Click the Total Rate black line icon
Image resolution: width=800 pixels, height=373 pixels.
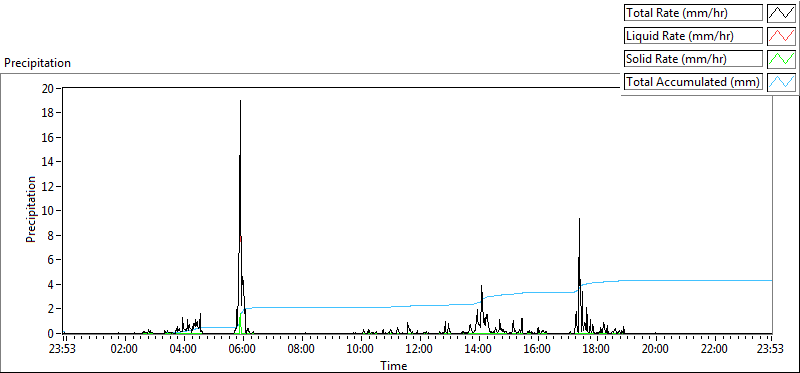(782, 13)
